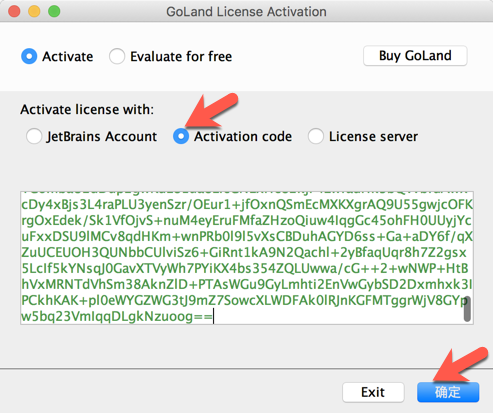Click the code line starting with hVxMRNTdVhSm38

(x=246, y=284)
